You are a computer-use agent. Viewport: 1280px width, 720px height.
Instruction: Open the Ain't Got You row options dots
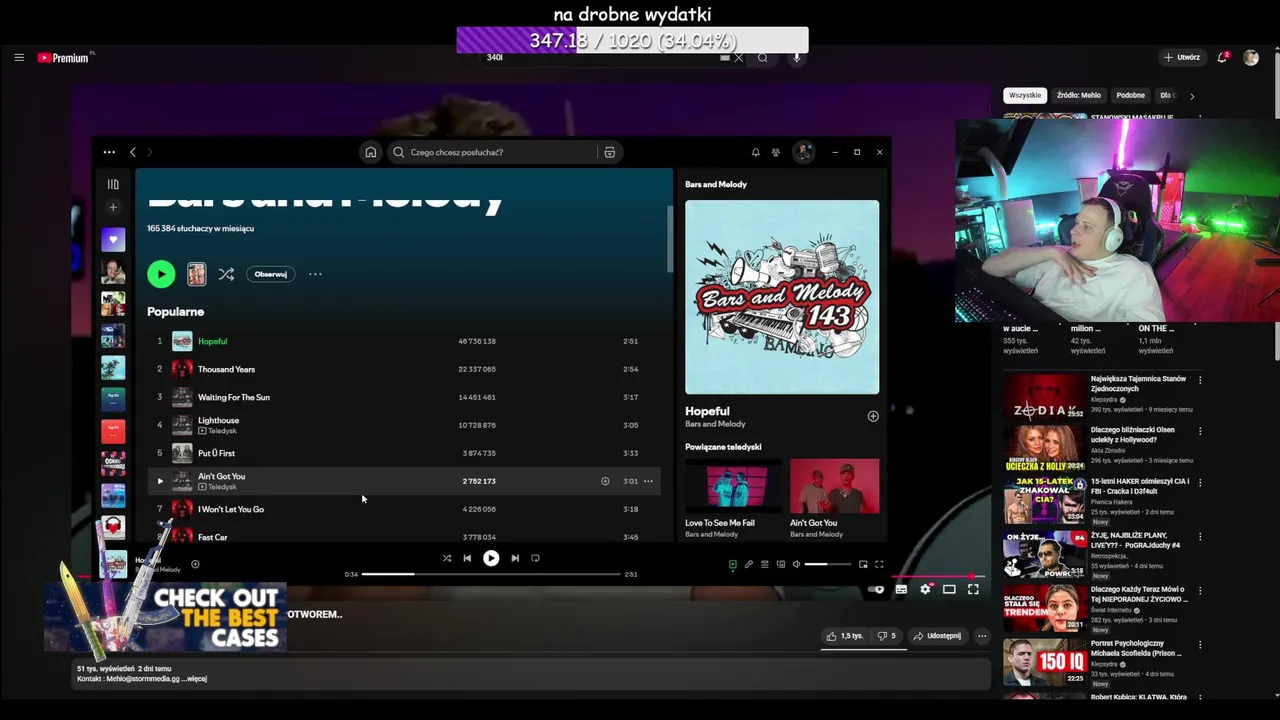click(x=648, y=481)
